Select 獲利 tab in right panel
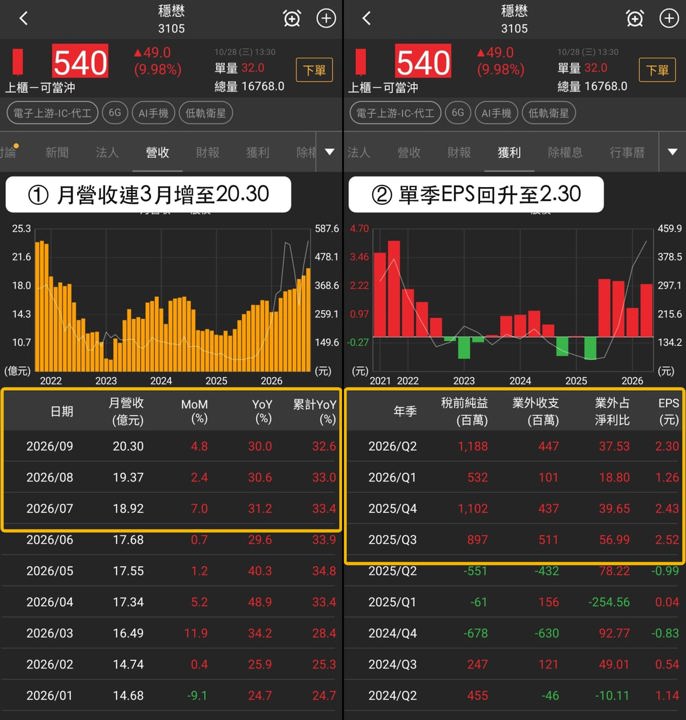 pos(509,152)
